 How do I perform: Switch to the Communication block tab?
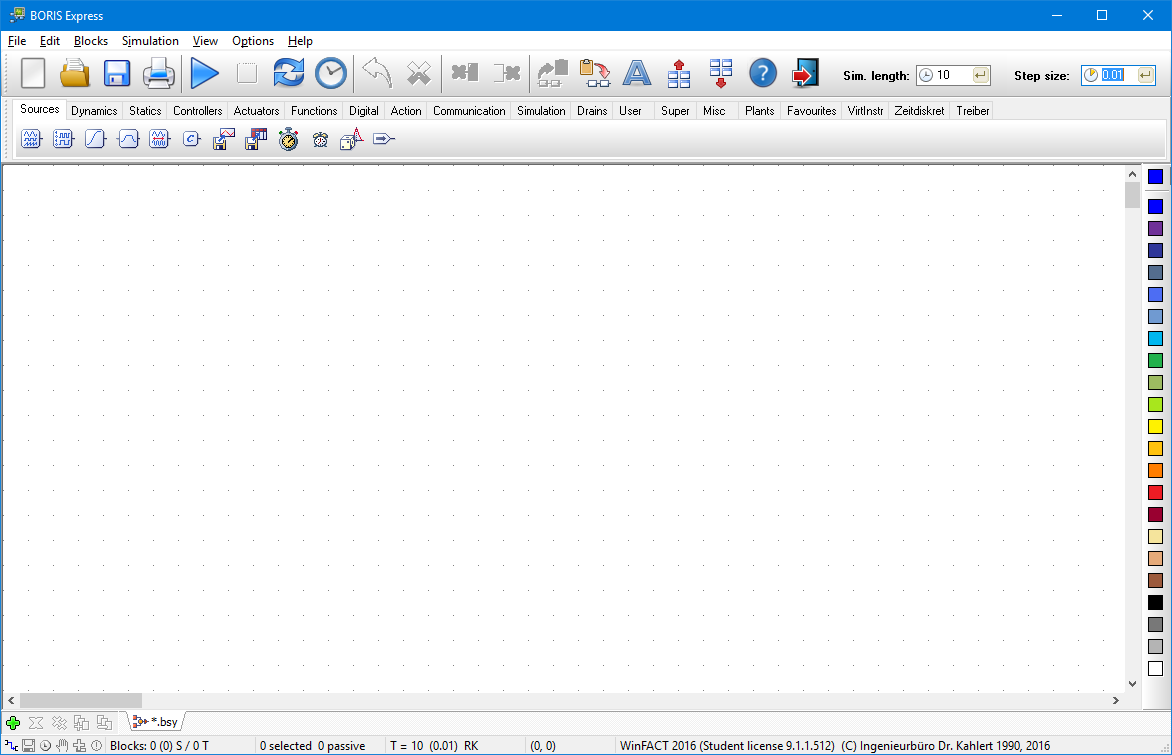pyautogui.click(x=469, y=111)
